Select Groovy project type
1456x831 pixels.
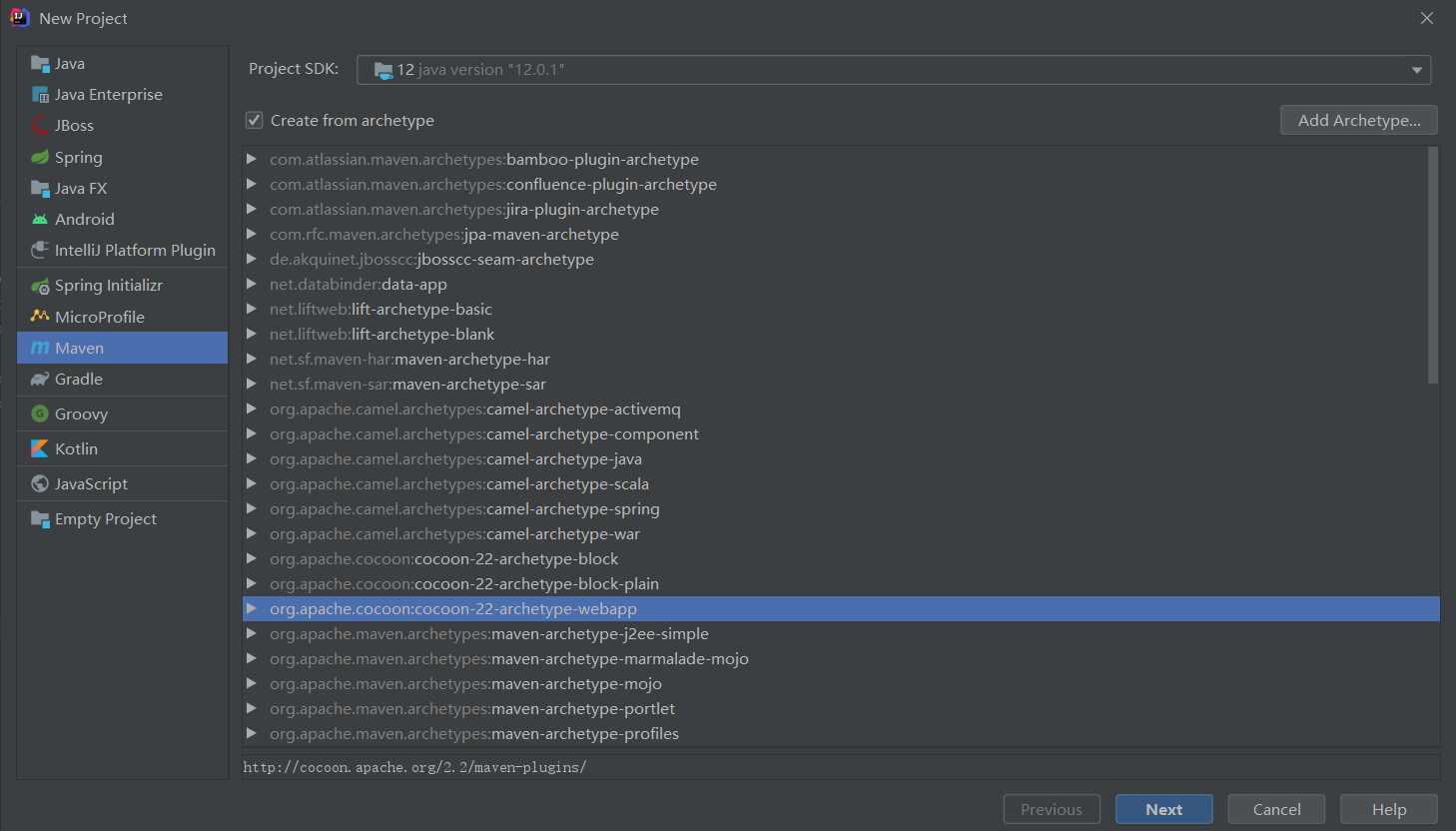123,414
